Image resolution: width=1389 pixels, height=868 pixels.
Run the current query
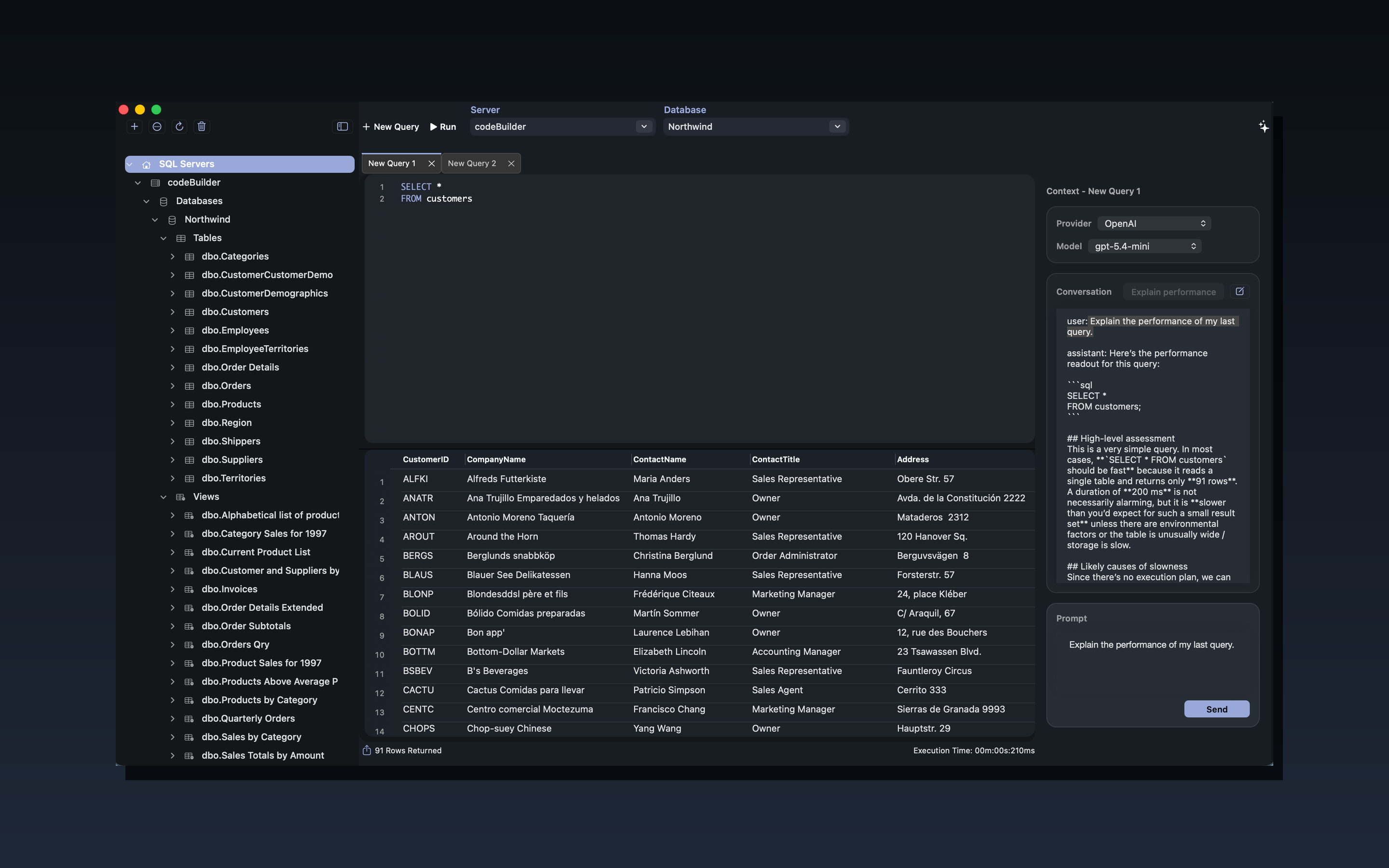coord(443,126)
